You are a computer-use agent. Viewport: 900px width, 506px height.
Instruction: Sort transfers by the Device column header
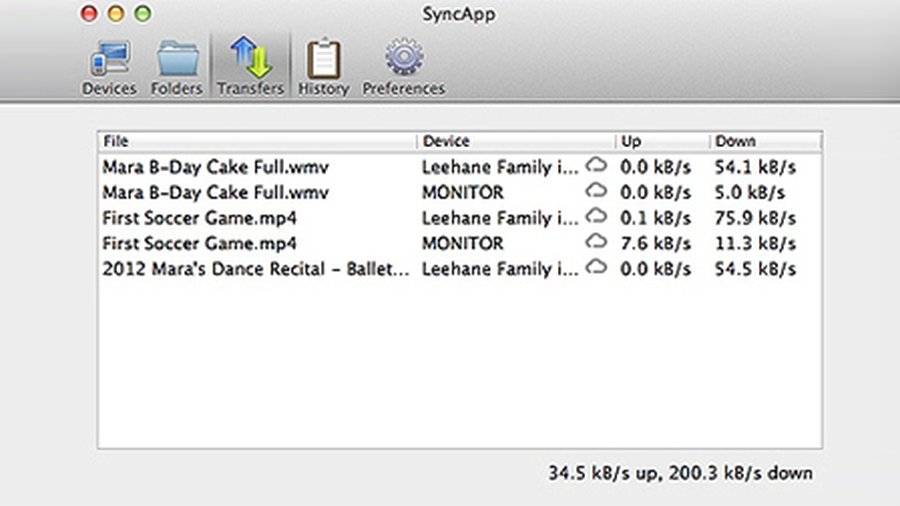pos(515,141)
